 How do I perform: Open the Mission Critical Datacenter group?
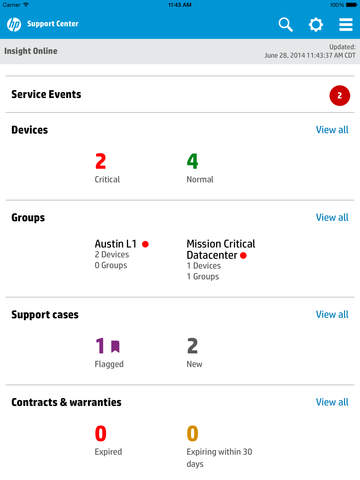click(221, 260)
